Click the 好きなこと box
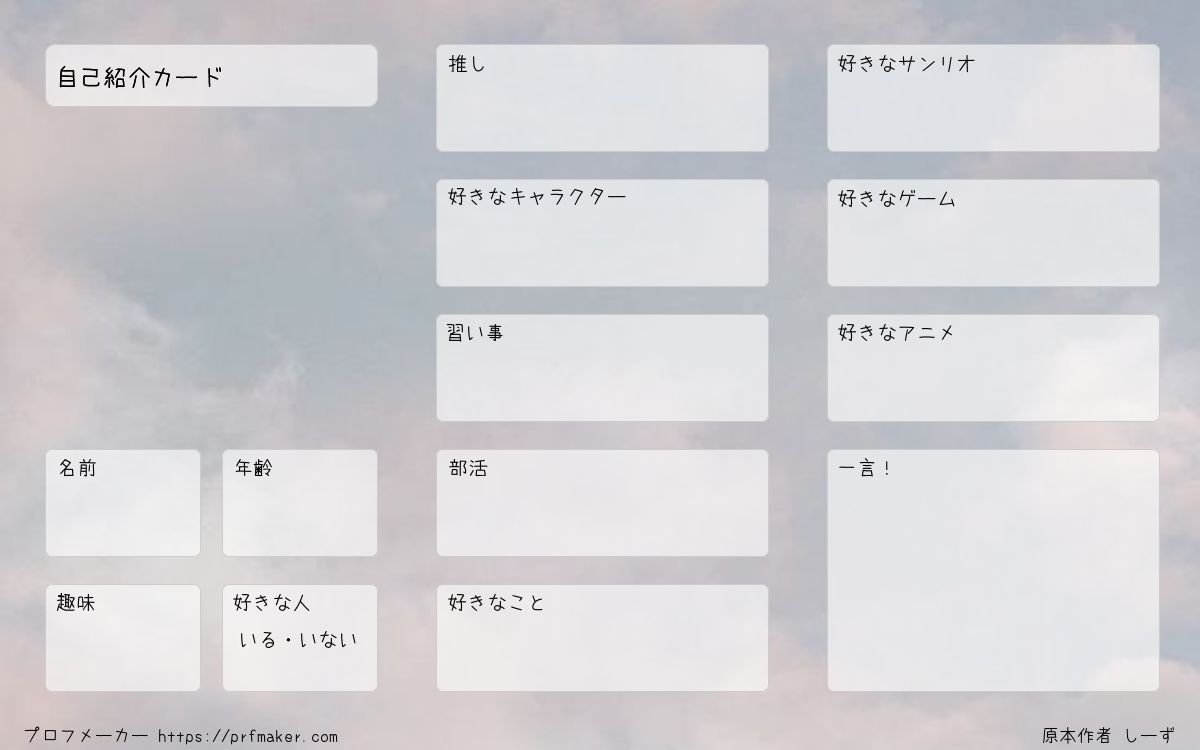This screenshot has height=750, width=1200. [602, 638]
